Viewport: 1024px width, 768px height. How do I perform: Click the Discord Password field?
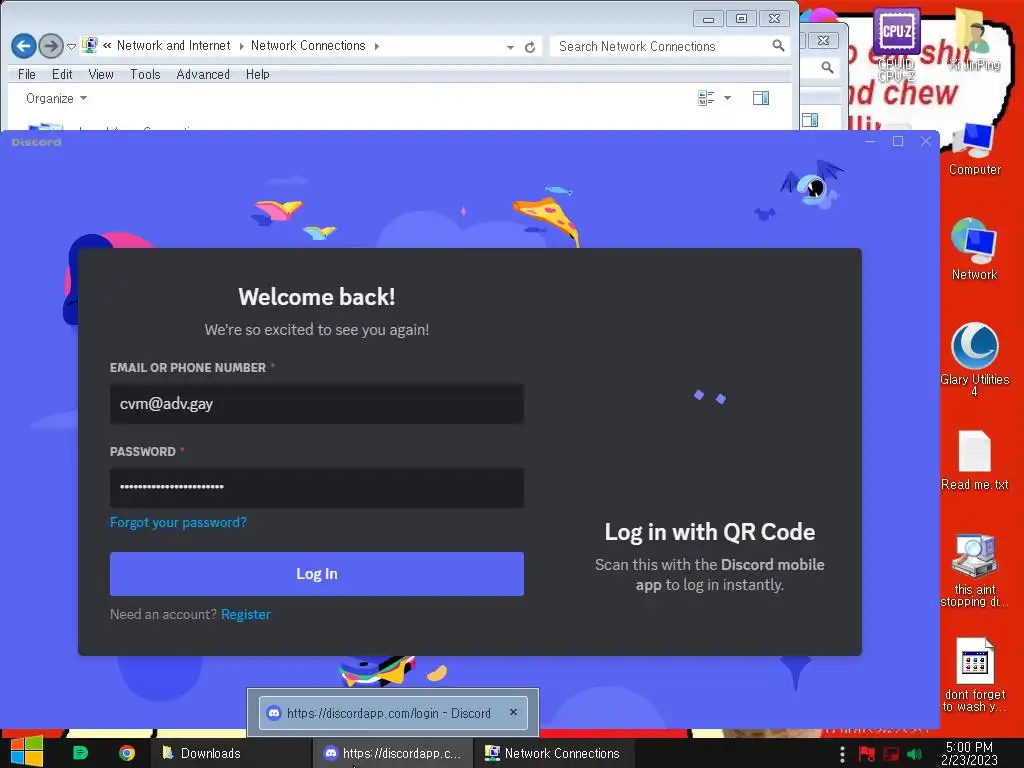click(x=317, y=487)
